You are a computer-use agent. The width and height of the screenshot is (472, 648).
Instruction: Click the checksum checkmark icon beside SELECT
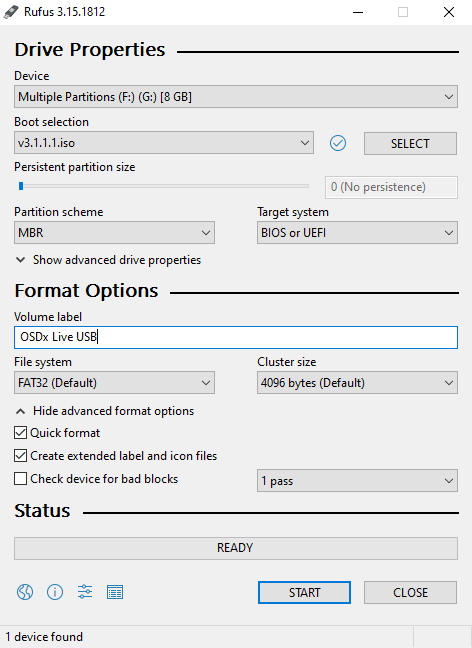[x=338, y=143]
